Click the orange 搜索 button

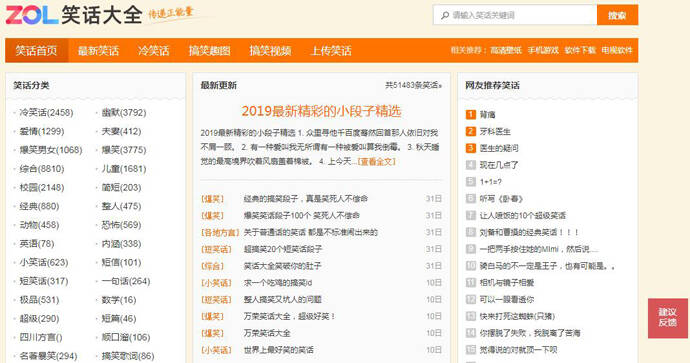(617, 15)
